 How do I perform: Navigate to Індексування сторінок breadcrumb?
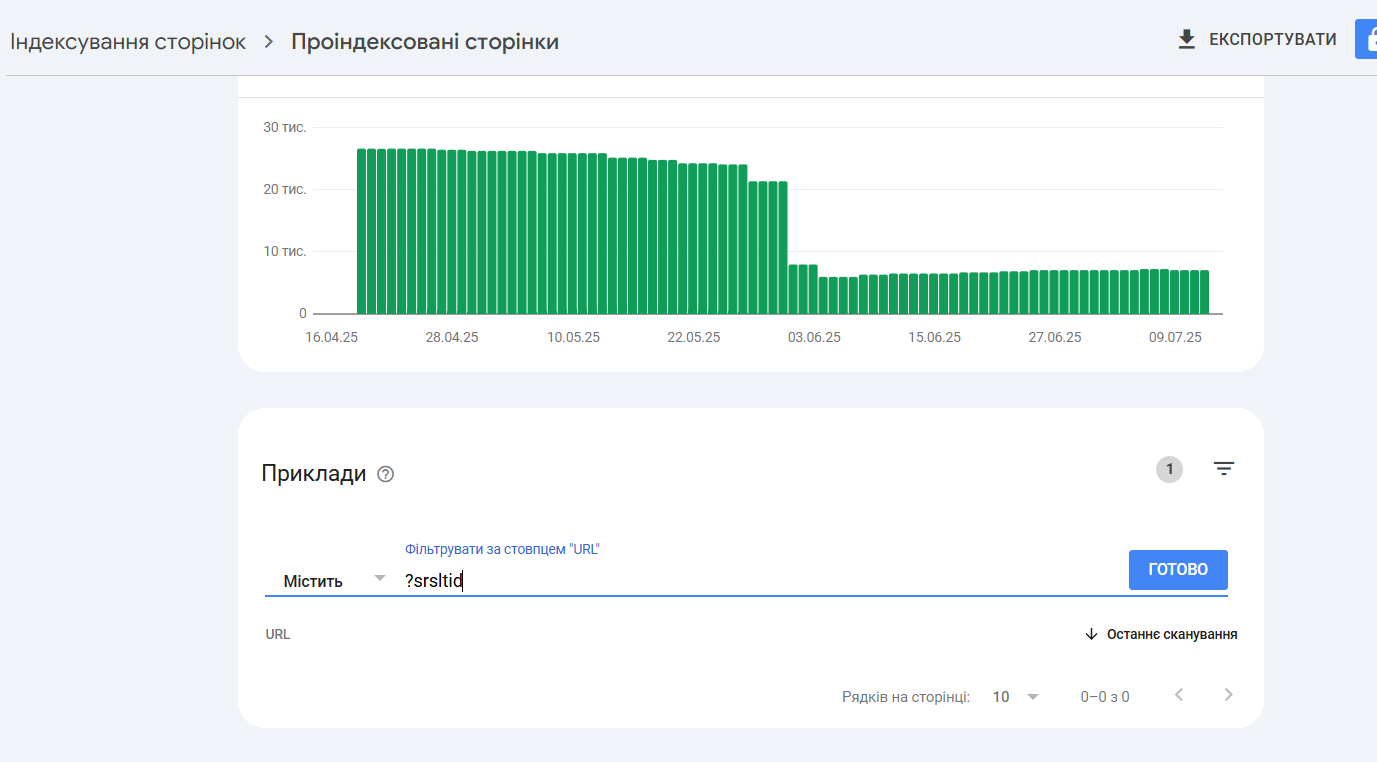pos(128,42)
